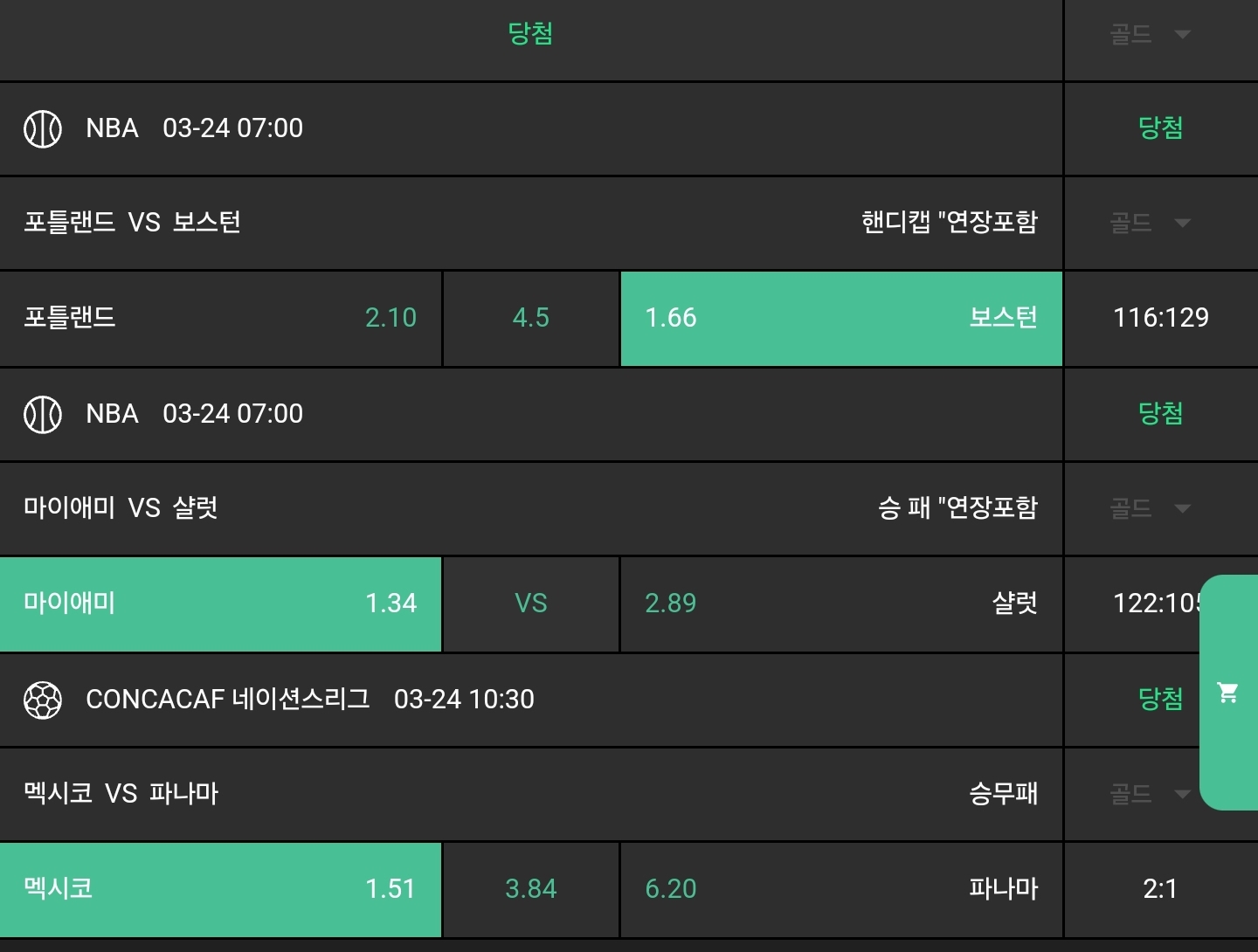Expand 골드 dropdown in 마이애미 VS 샬럿 row
The width and height of the screenshot is (1258, 952).
(1150, 508)
